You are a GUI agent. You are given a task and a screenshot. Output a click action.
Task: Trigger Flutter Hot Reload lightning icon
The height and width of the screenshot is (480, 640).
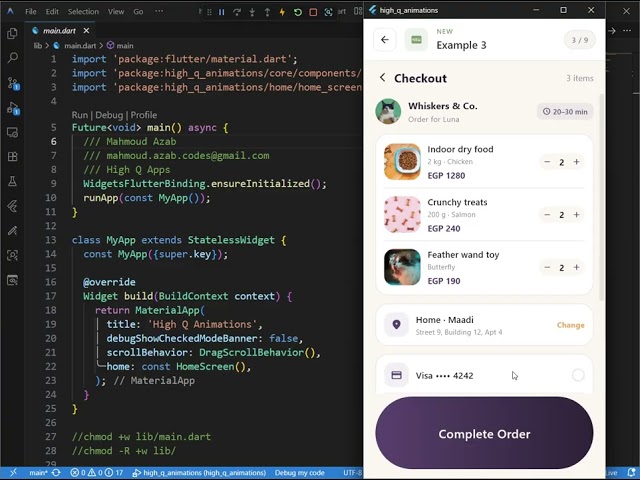282,12
